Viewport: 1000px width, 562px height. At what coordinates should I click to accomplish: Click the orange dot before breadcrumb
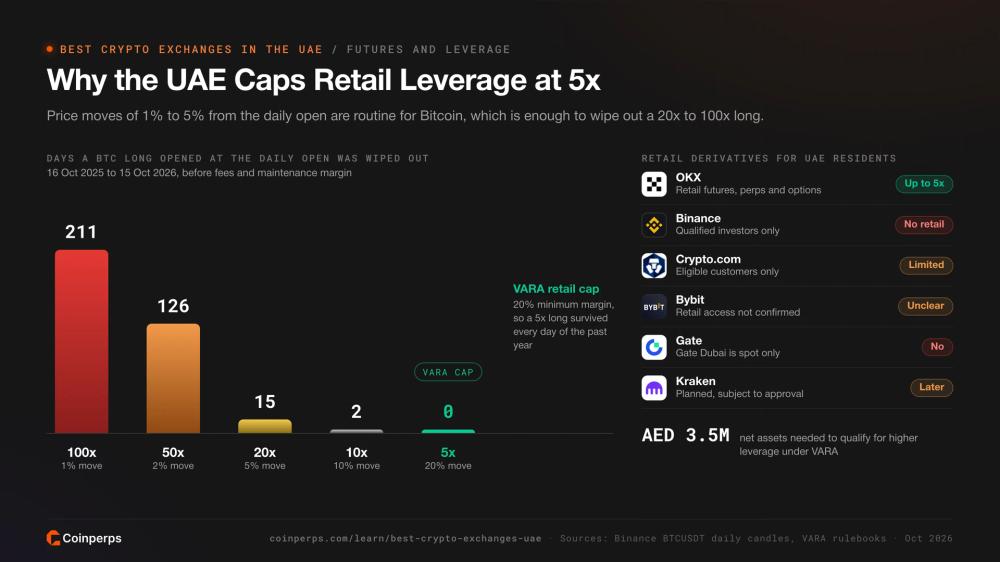coord(50,49)
